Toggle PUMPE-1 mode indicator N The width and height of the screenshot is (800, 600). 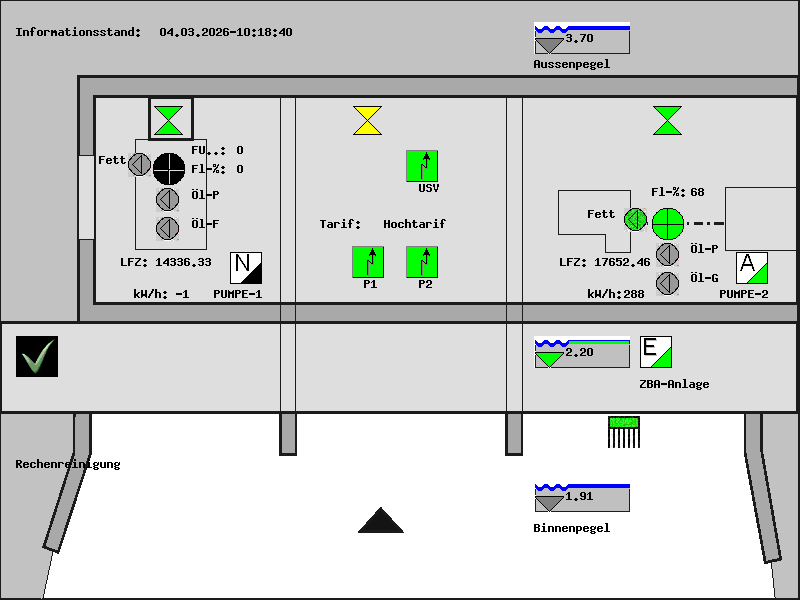[246, 268]
